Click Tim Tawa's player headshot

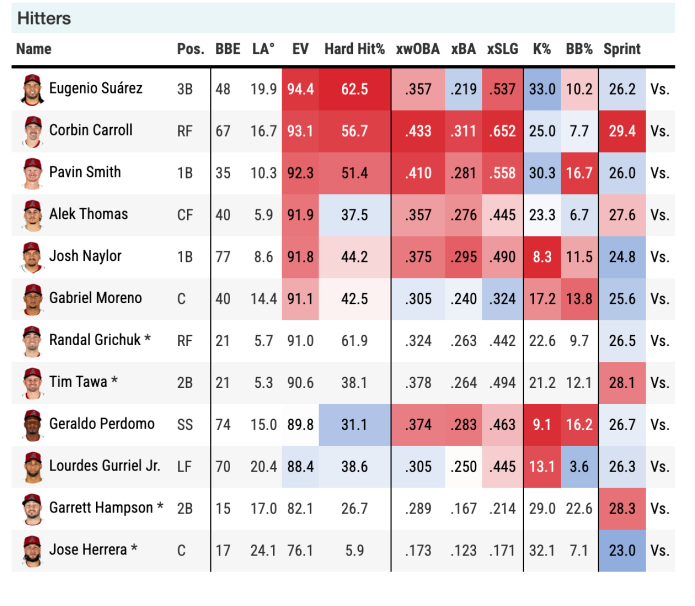(x=32, y=383)
